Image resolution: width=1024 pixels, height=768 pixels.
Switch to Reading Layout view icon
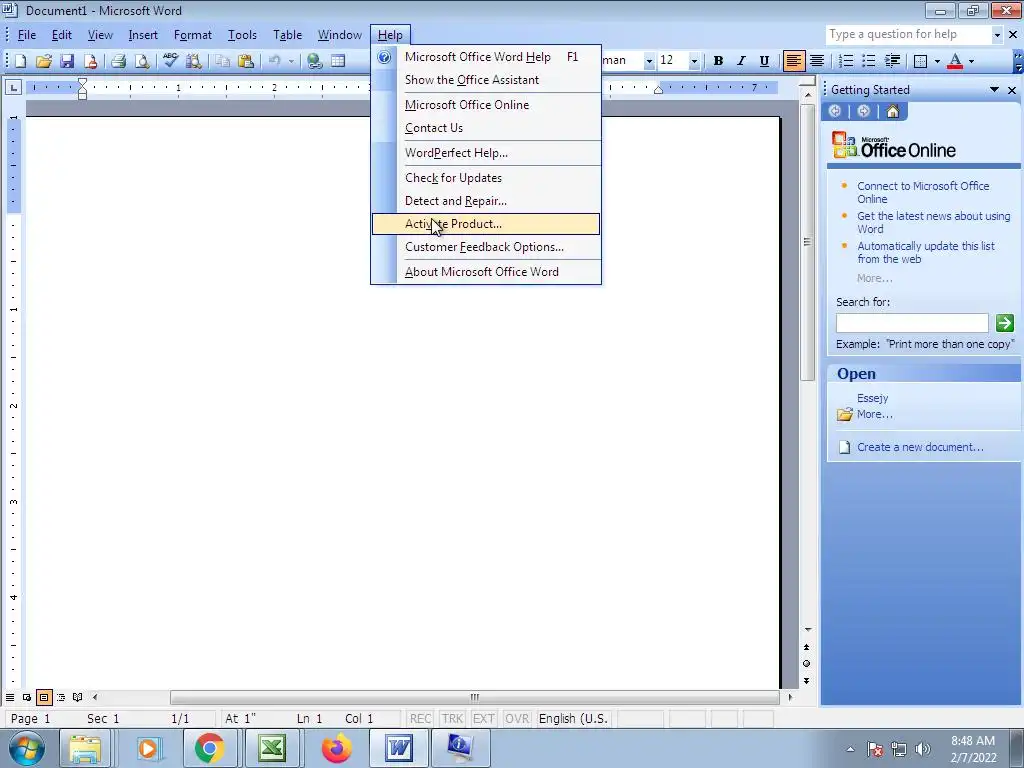tap(78, 697)
